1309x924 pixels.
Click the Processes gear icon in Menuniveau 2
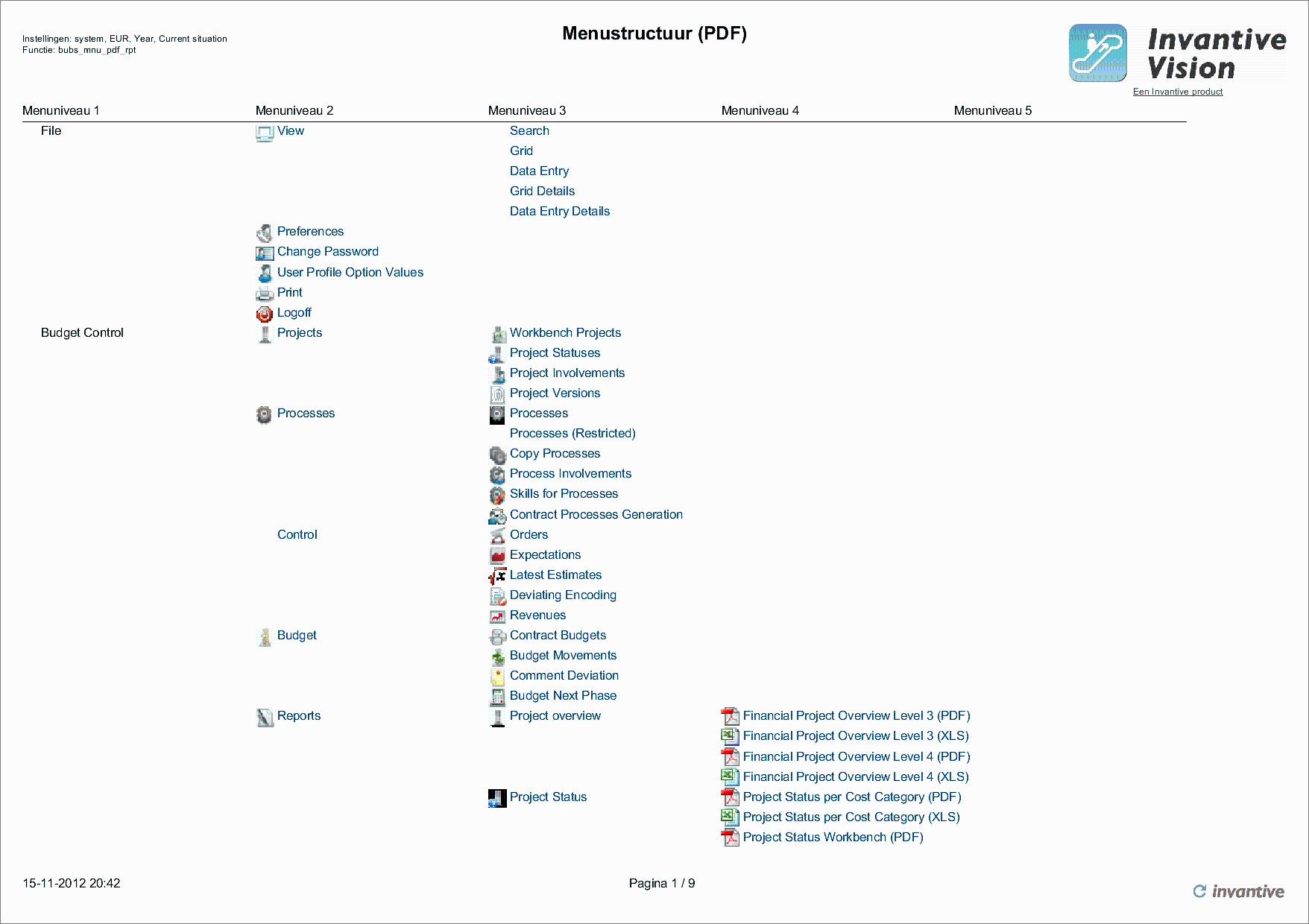265,414
